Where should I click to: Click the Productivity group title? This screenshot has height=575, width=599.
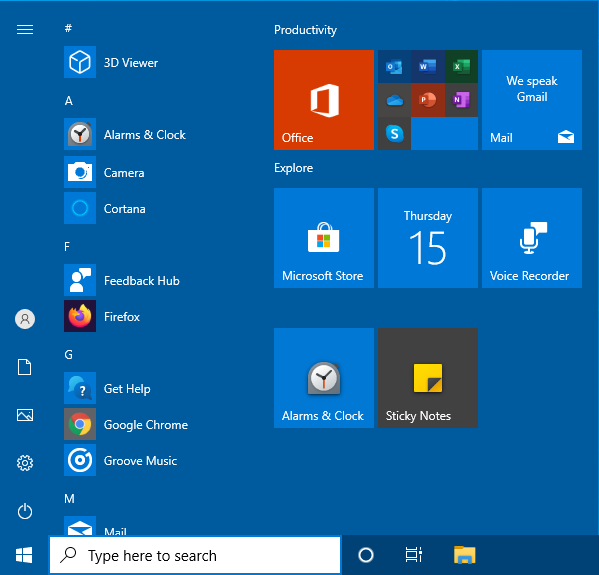[305, 30]
